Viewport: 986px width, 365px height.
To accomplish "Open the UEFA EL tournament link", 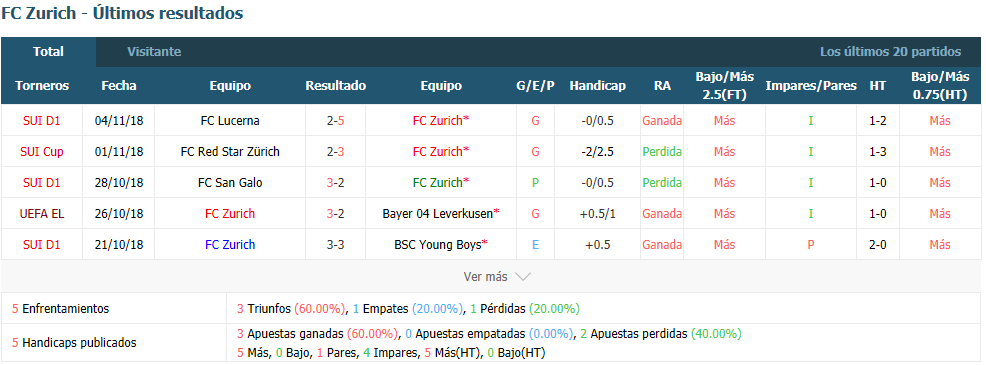I will coord(42,213).
